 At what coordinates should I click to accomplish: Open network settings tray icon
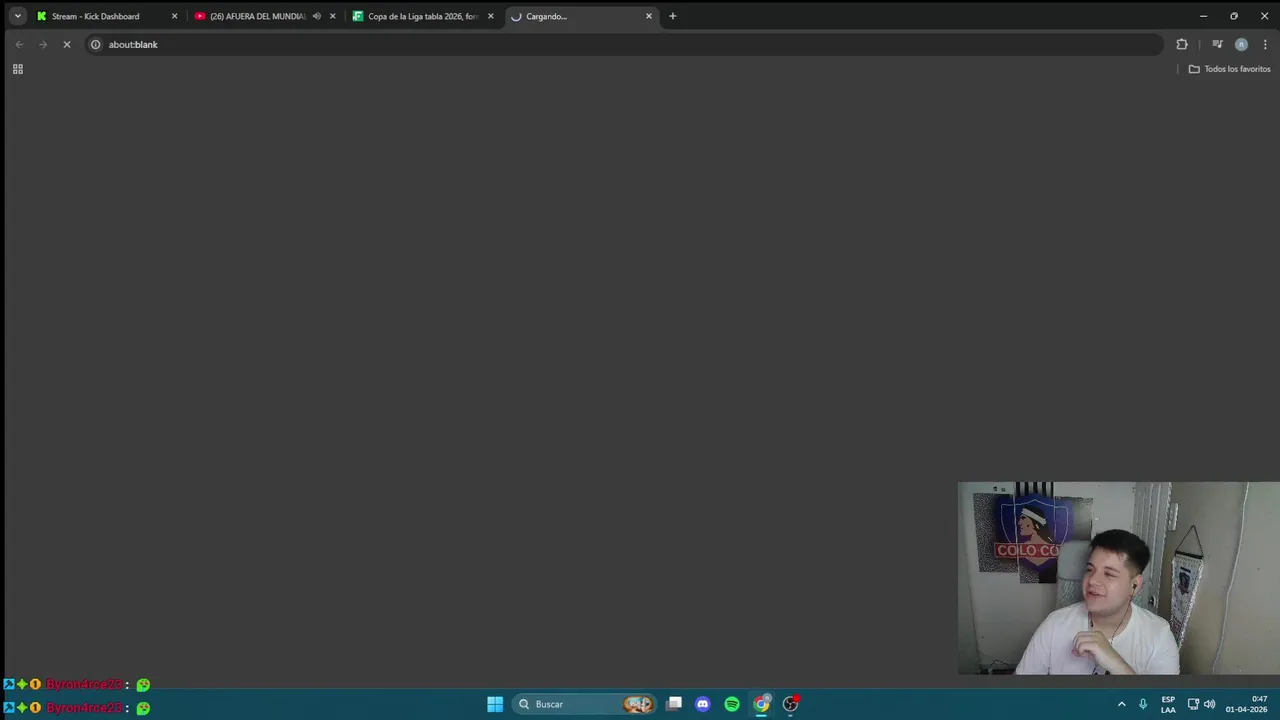(x=1193, y=704)
